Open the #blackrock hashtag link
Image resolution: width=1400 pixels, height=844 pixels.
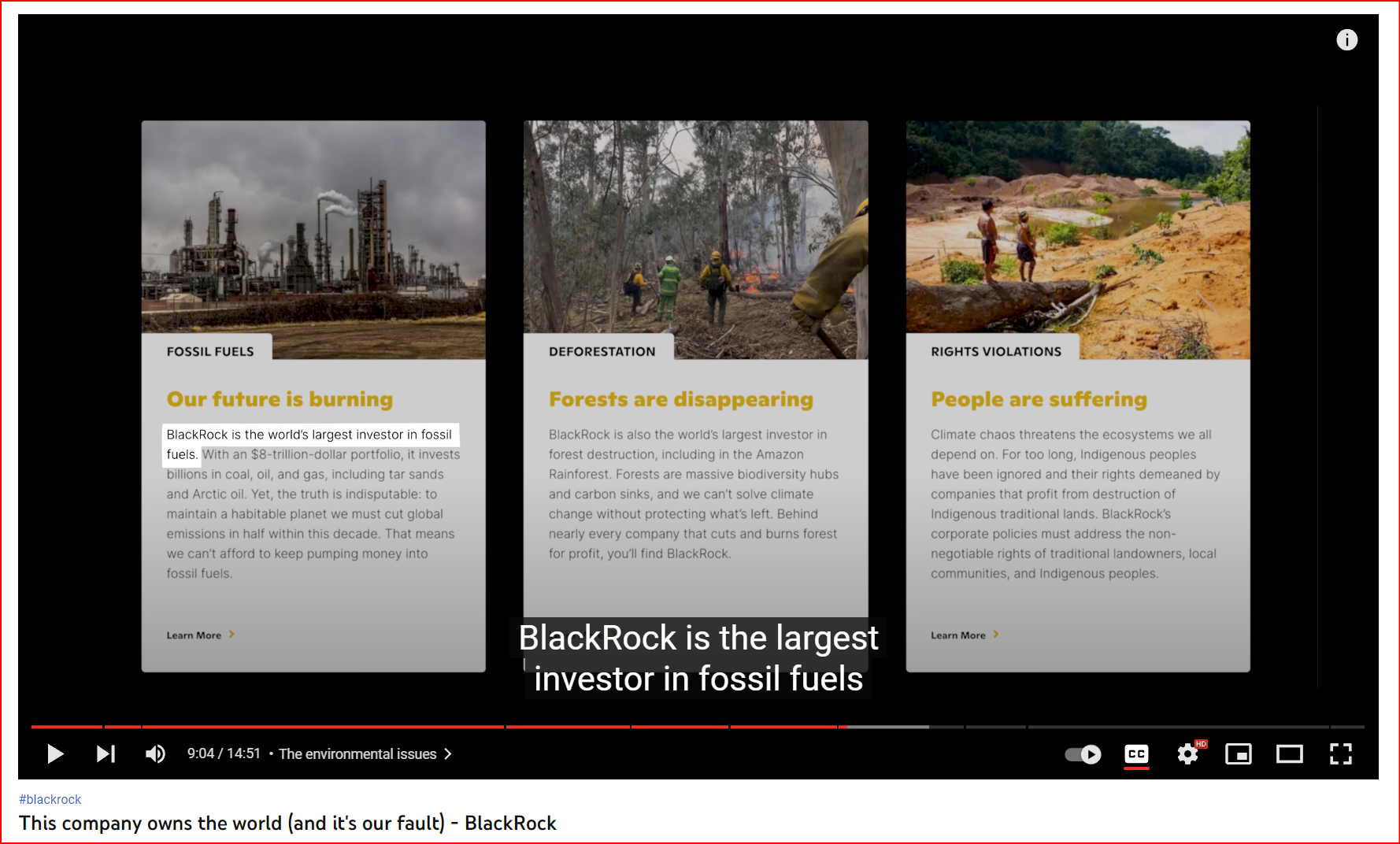pos(50,799)
